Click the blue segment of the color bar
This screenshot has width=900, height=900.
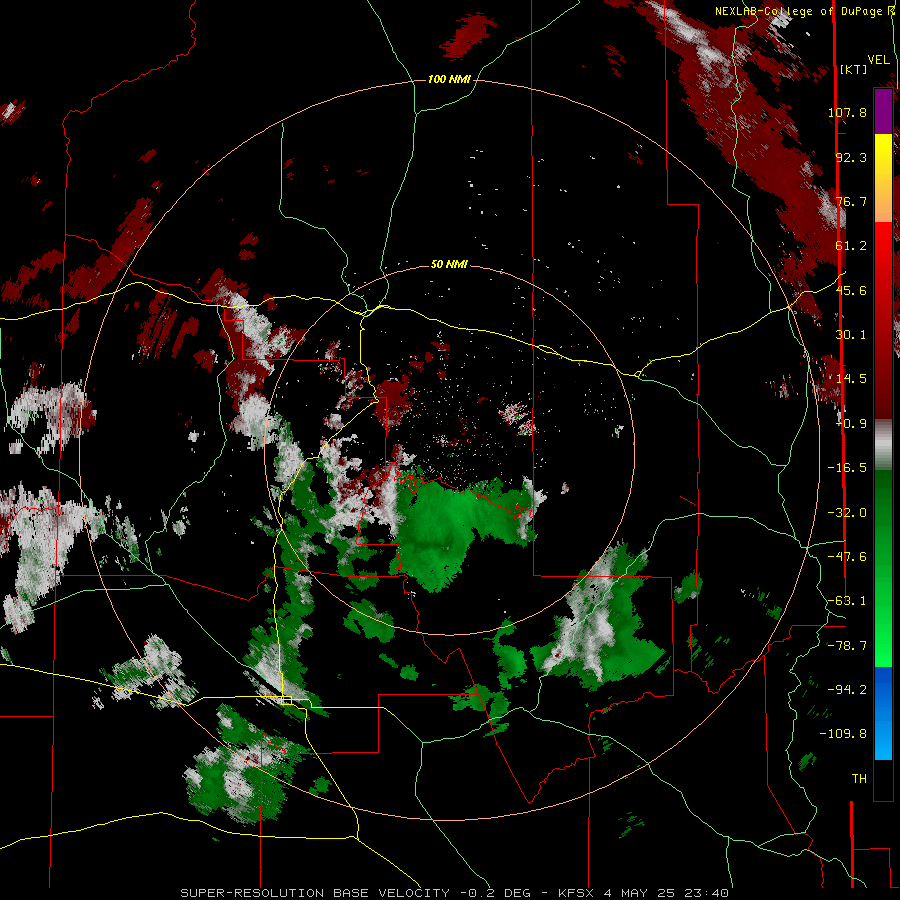coord(883,713)
